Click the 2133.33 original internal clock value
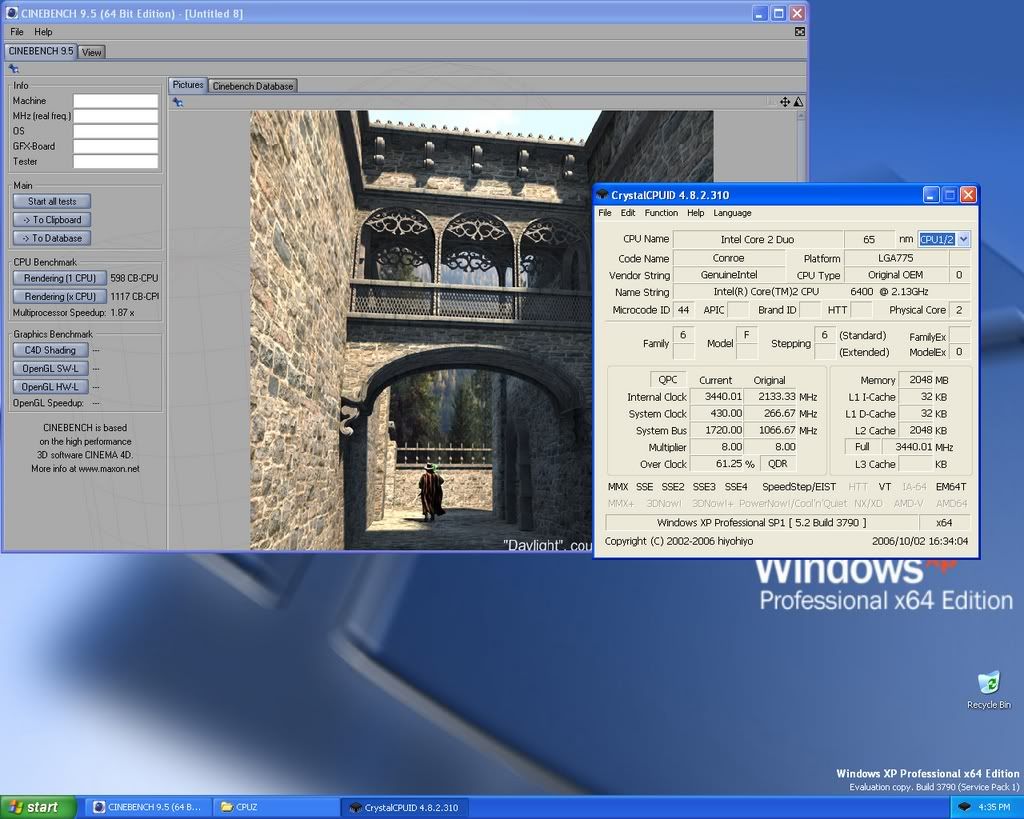The image size is (1024, 819). coord(771,397)
